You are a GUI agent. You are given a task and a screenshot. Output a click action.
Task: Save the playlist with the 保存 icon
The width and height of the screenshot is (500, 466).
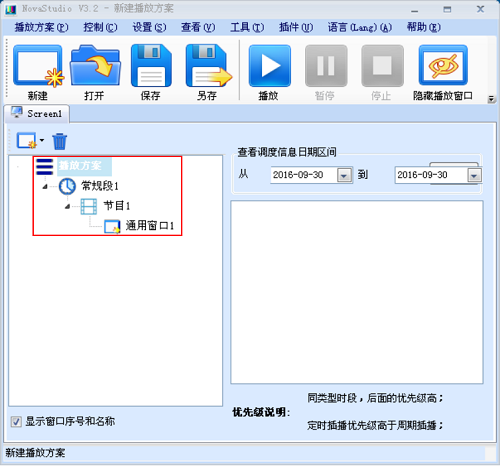(151, 66)
